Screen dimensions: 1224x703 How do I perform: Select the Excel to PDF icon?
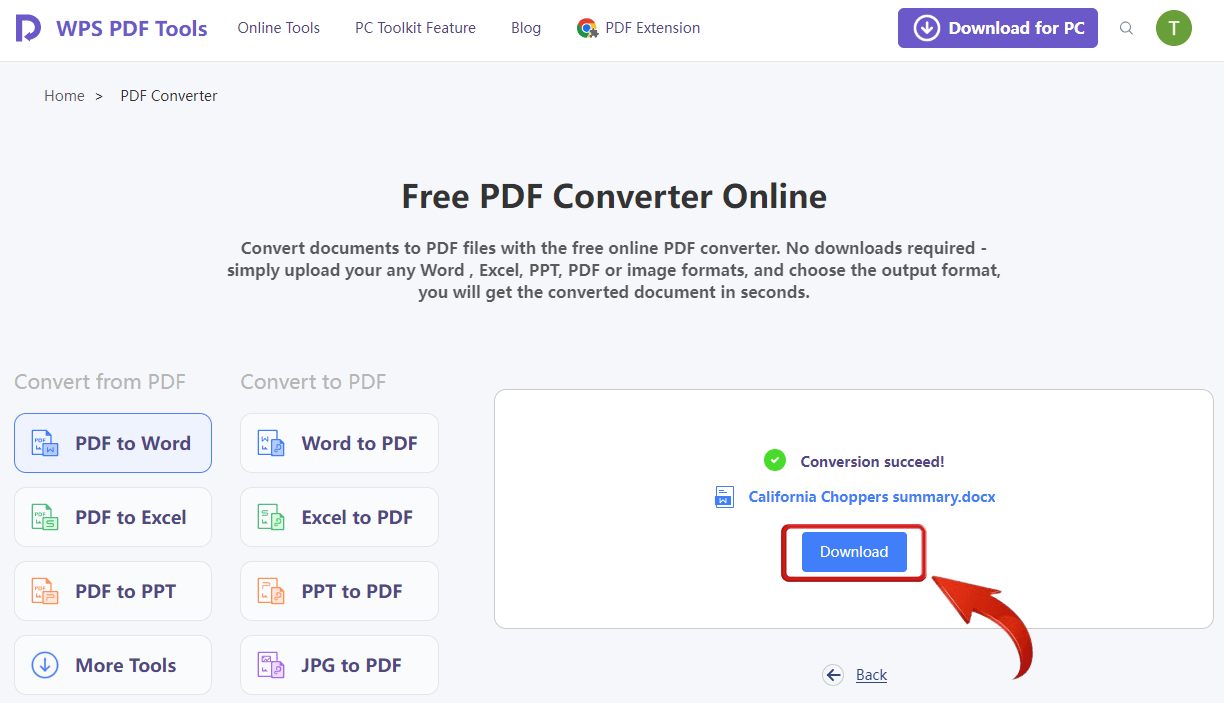(x=270, y=517)
